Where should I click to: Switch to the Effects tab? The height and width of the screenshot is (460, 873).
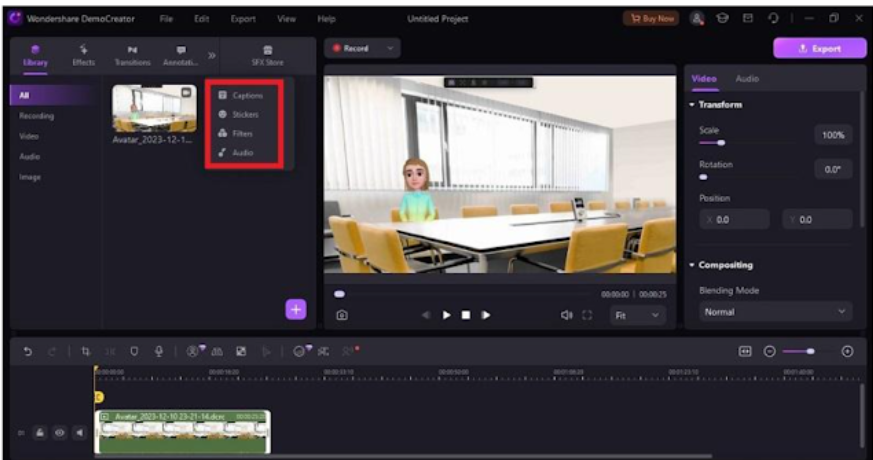click(84, 56)
